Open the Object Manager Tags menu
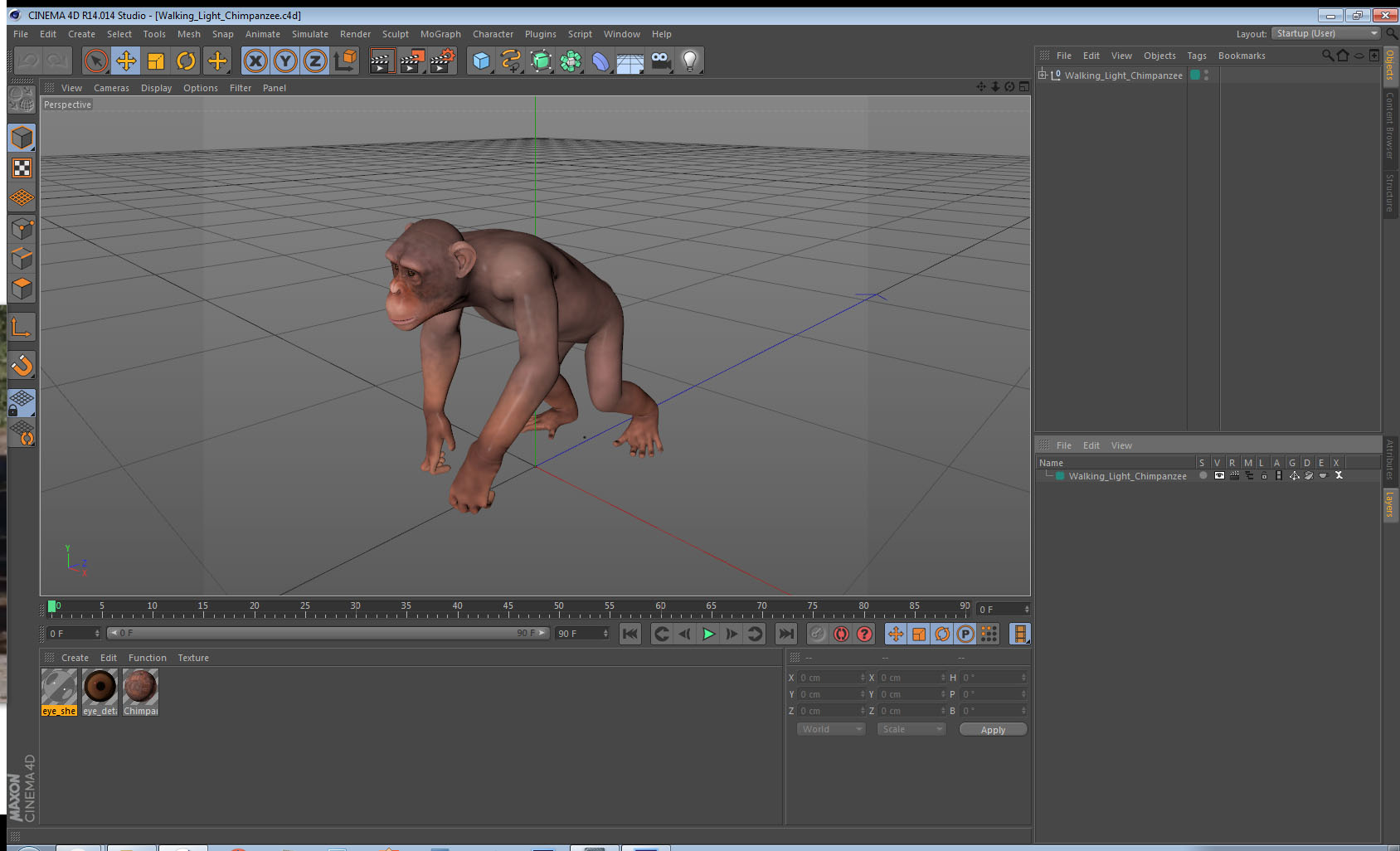This screenshot has height=851, width=1400. pyautogui.click(x=1196, y=56)
